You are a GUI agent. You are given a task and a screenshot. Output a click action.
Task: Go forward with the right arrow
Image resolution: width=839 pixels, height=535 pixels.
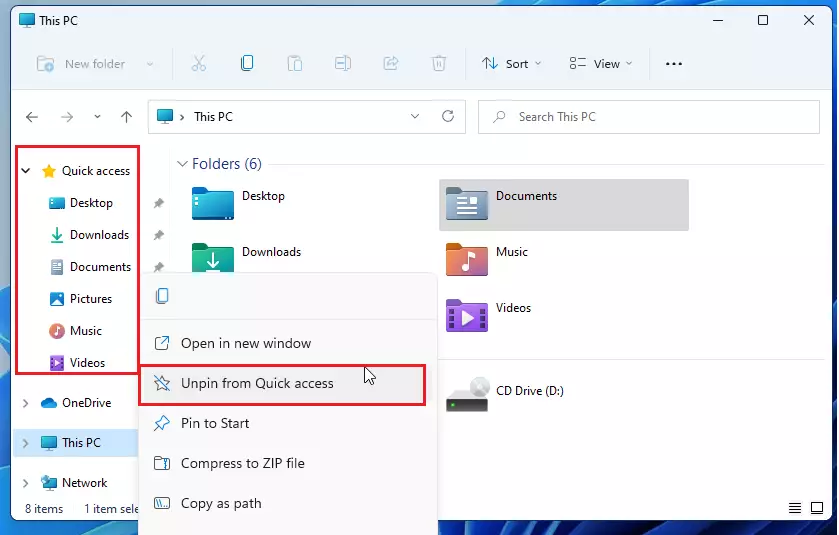[67, 117]
